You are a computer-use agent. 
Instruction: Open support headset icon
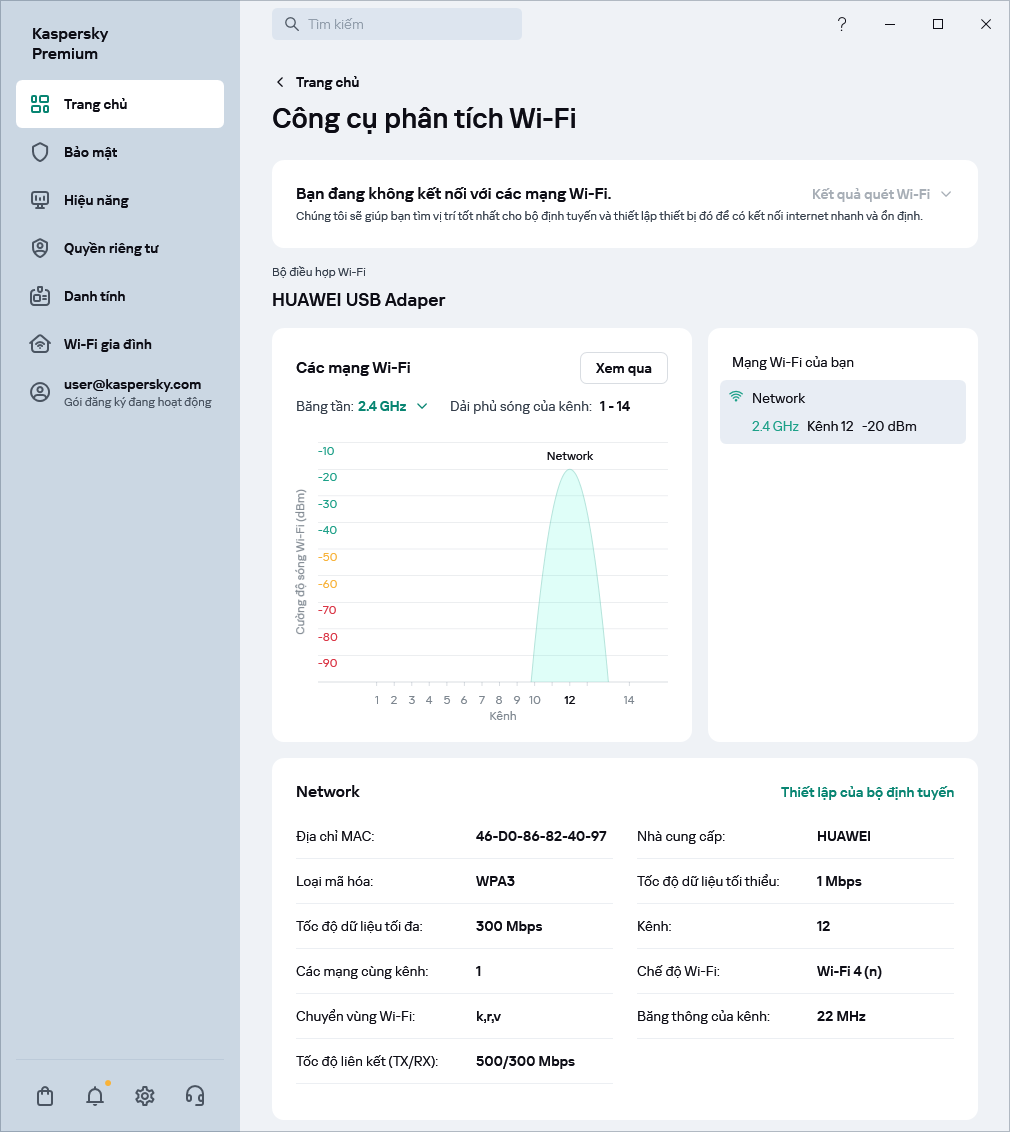[x=195, y=1096]
